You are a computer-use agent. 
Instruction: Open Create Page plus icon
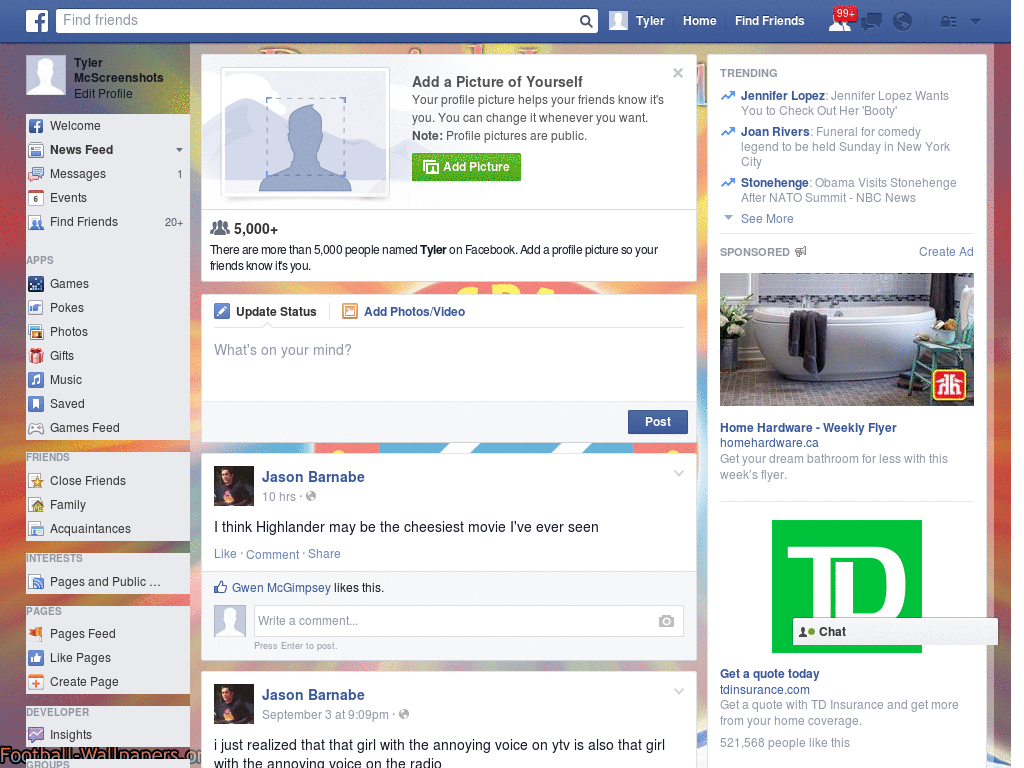pos(36,682)
